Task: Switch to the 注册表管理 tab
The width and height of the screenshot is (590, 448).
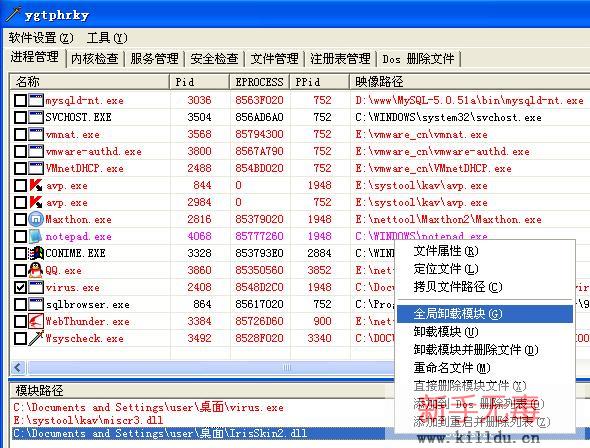Action: tap(340, 59)
